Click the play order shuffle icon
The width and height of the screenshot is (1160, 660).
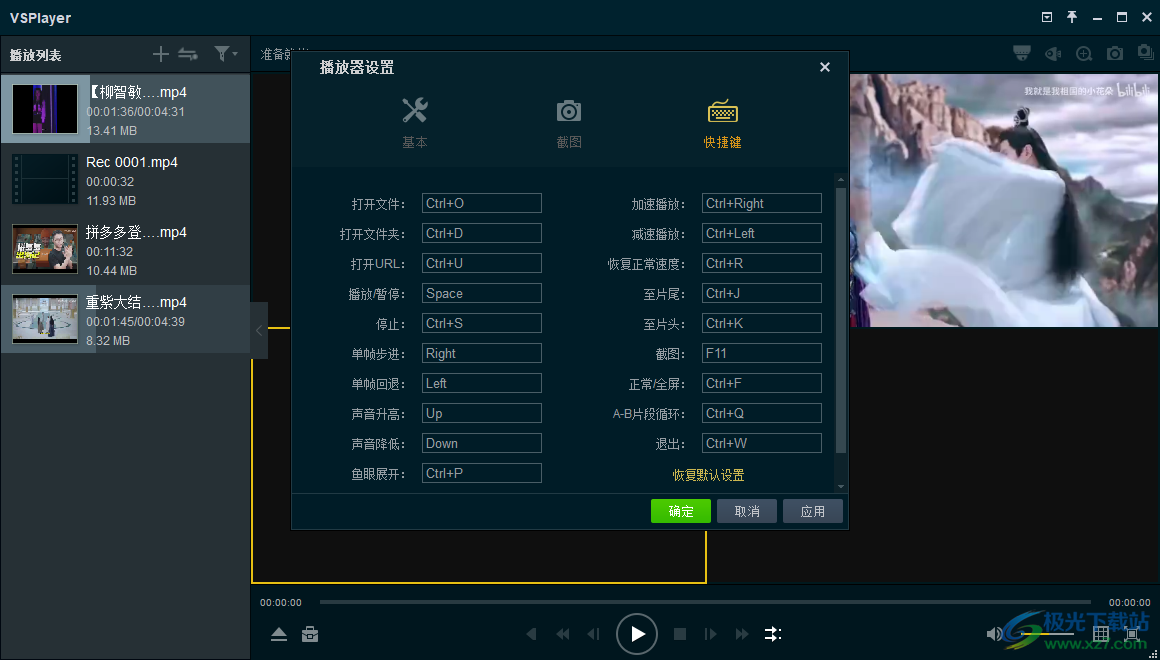773,634
